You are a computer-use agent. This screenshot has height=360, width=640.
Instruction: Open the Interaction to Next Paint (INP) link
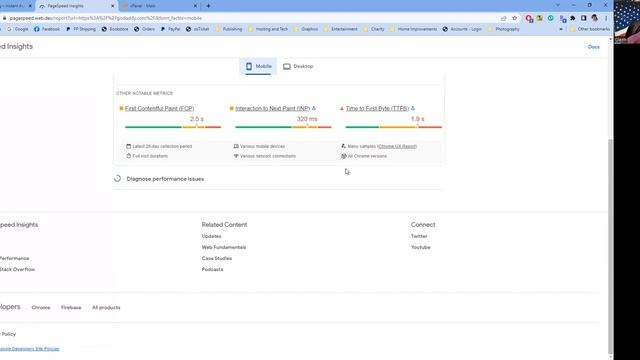273,109
